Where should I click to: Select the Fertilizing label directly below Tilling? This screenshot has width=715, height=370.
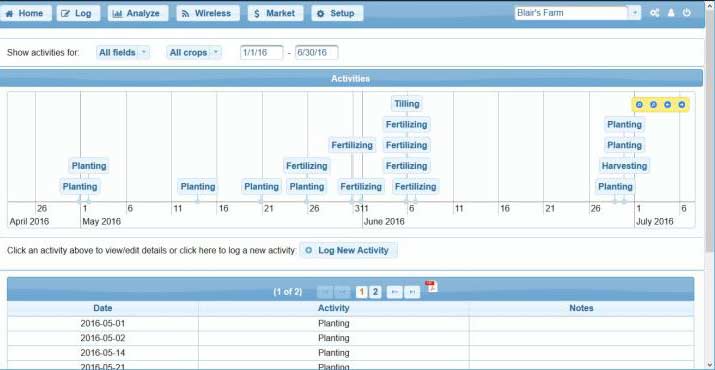406,124
